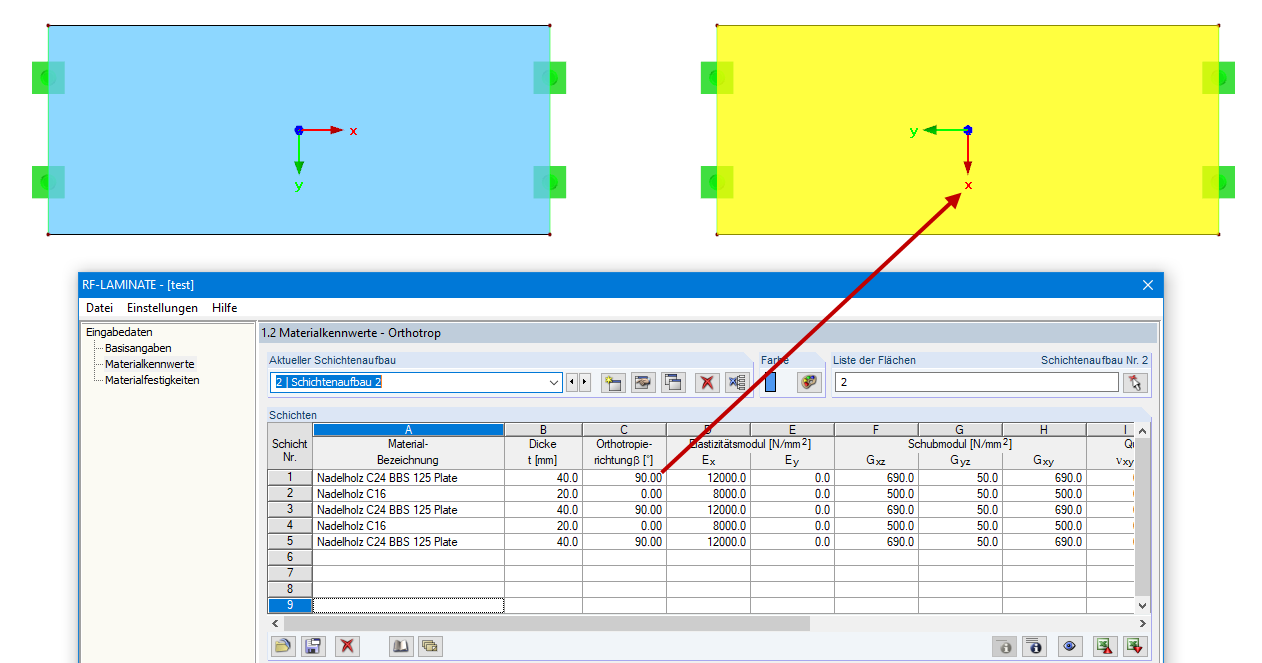
Task: Open the material library book icon
Action: click(400, 646)
